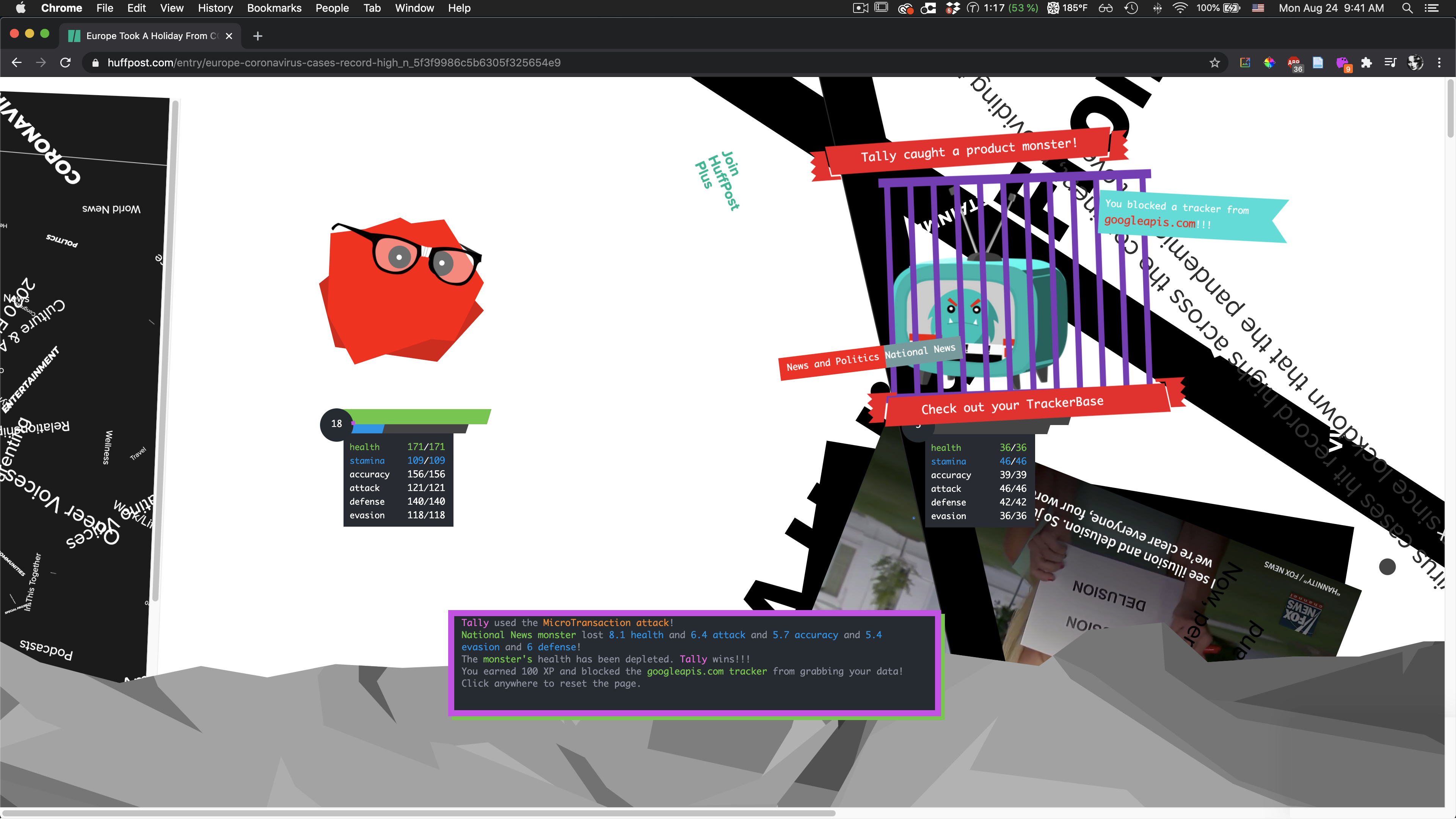
Task: Open the Window menu
Action: (x=414, y=8)
